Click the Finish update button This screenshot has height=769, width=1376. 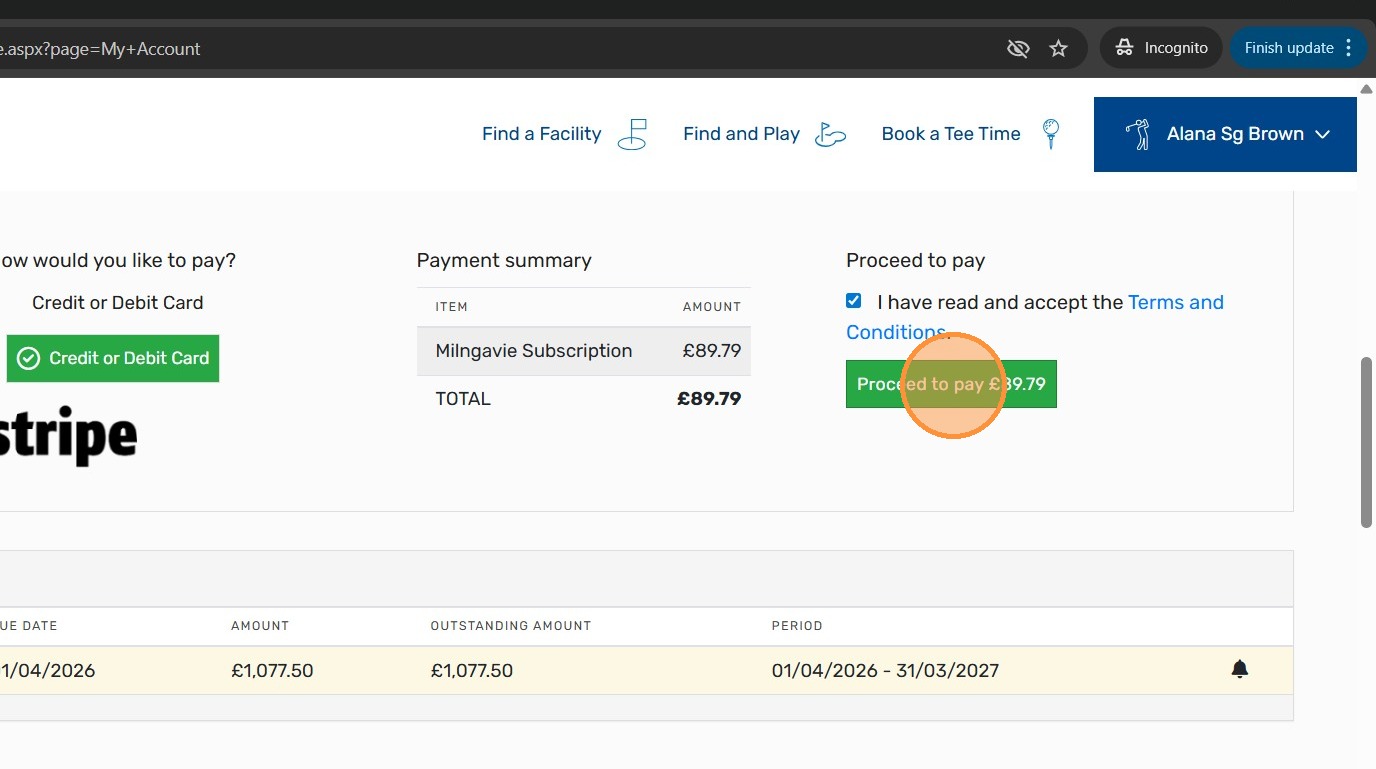[1288, 48]
